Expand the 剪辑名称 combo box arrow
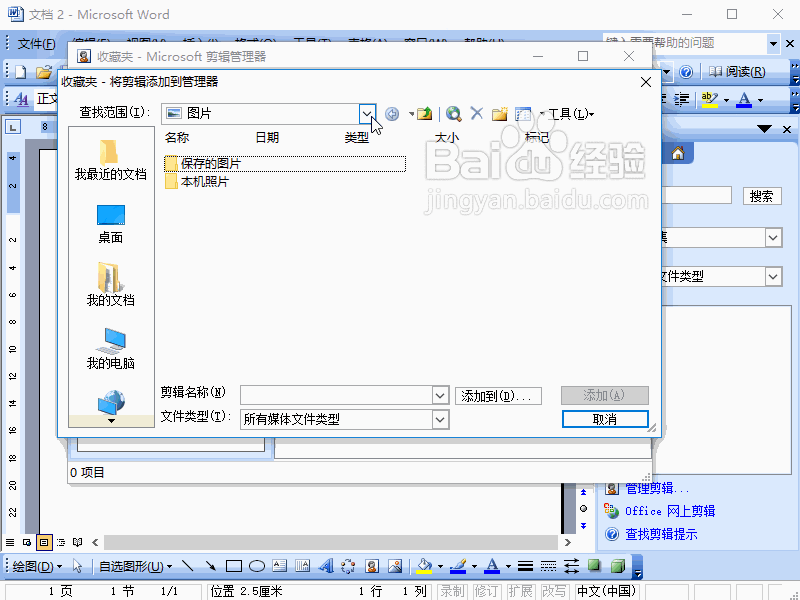Image resolution: width=800 pixels, height=600 pixels. pyautogui.click(x=440, y=395)
